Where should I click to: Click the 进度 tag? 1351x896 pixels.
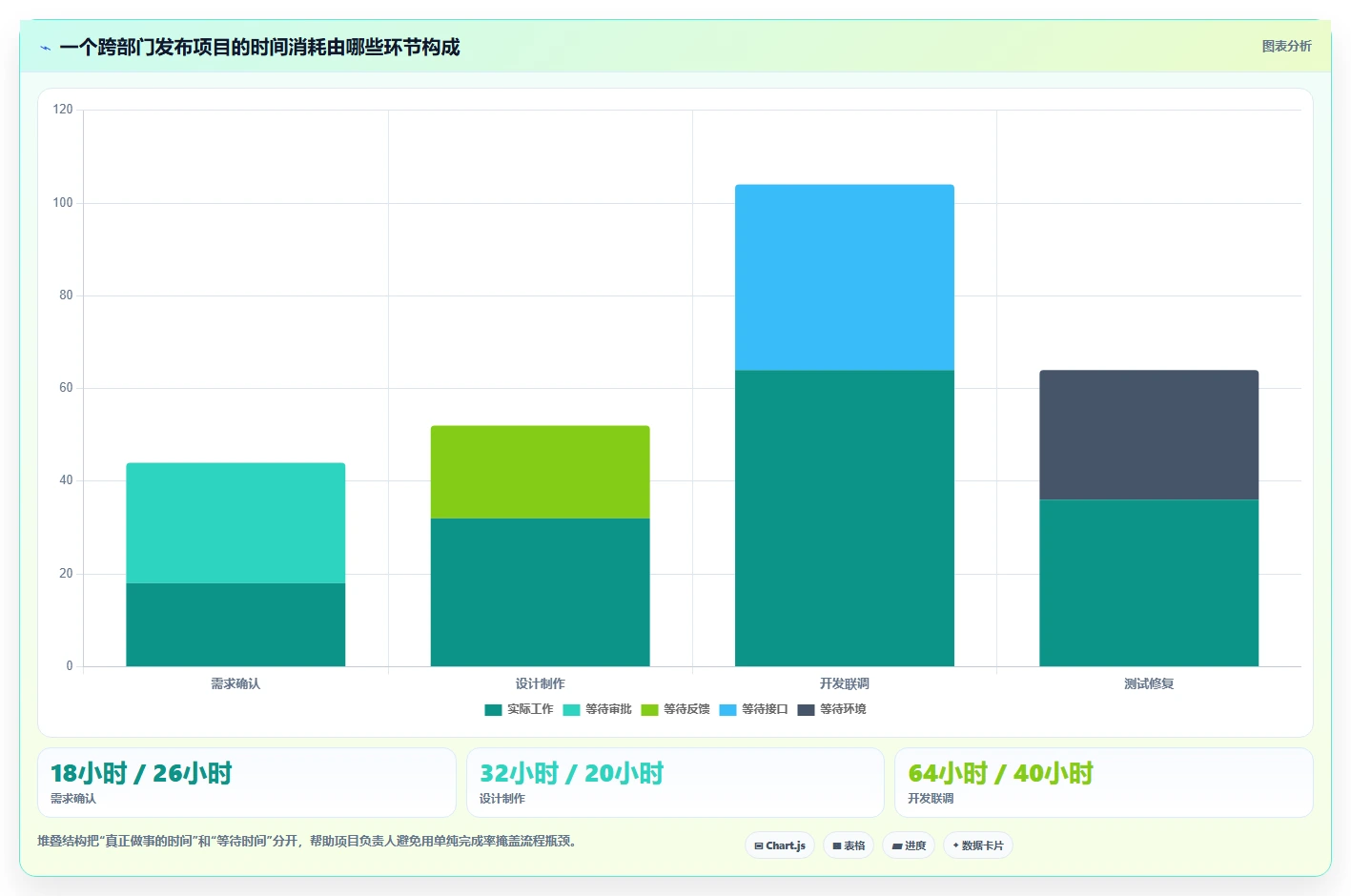point(909,845)
